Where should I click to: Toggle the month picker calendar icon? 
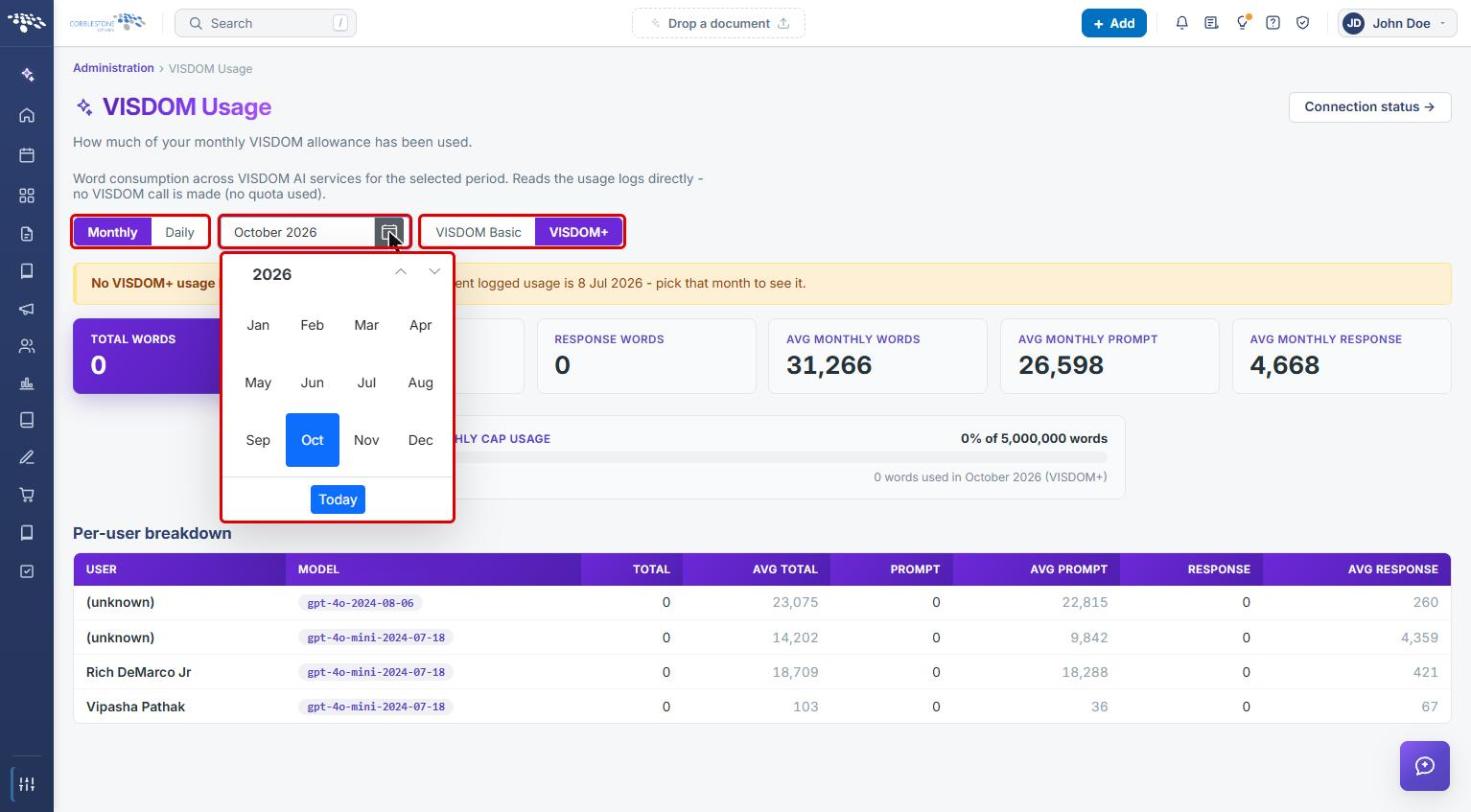(390, 232)
